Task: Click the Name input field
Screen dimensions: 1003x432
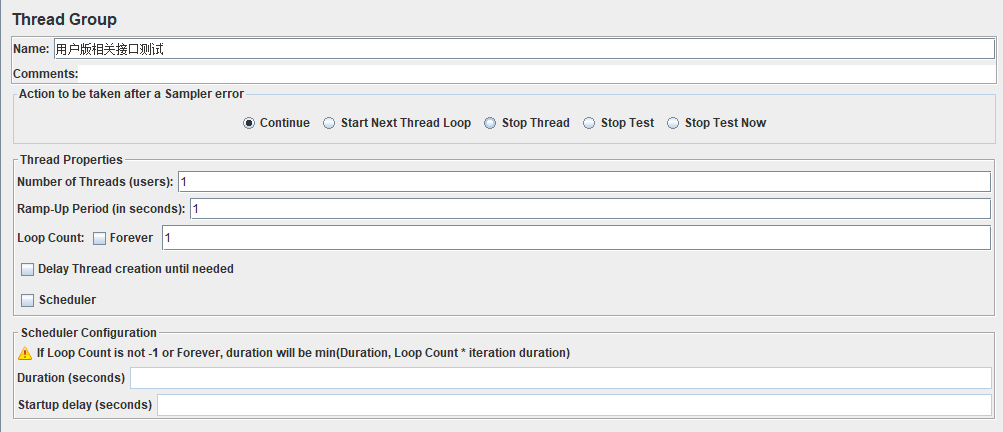Action: point(524,49)
